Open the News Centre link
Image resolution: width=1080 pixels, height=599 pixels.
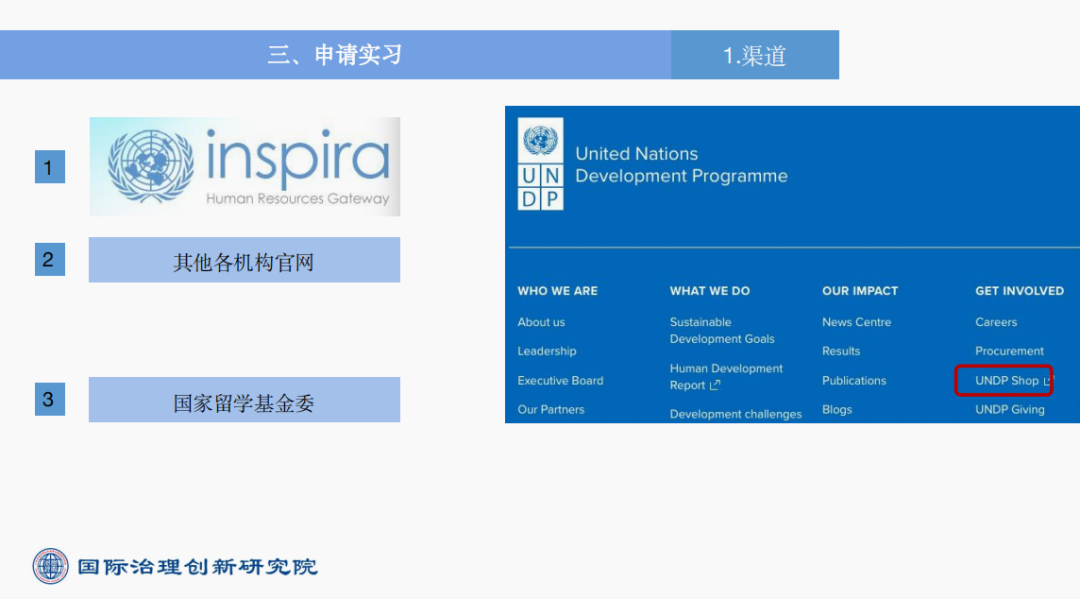click(x=856, y=322)
